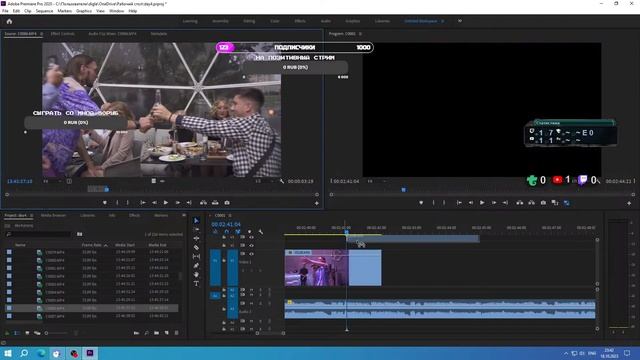Open the Source monitor settings wrench
This screenshot has height=360, width=640.
pos(282,181)
